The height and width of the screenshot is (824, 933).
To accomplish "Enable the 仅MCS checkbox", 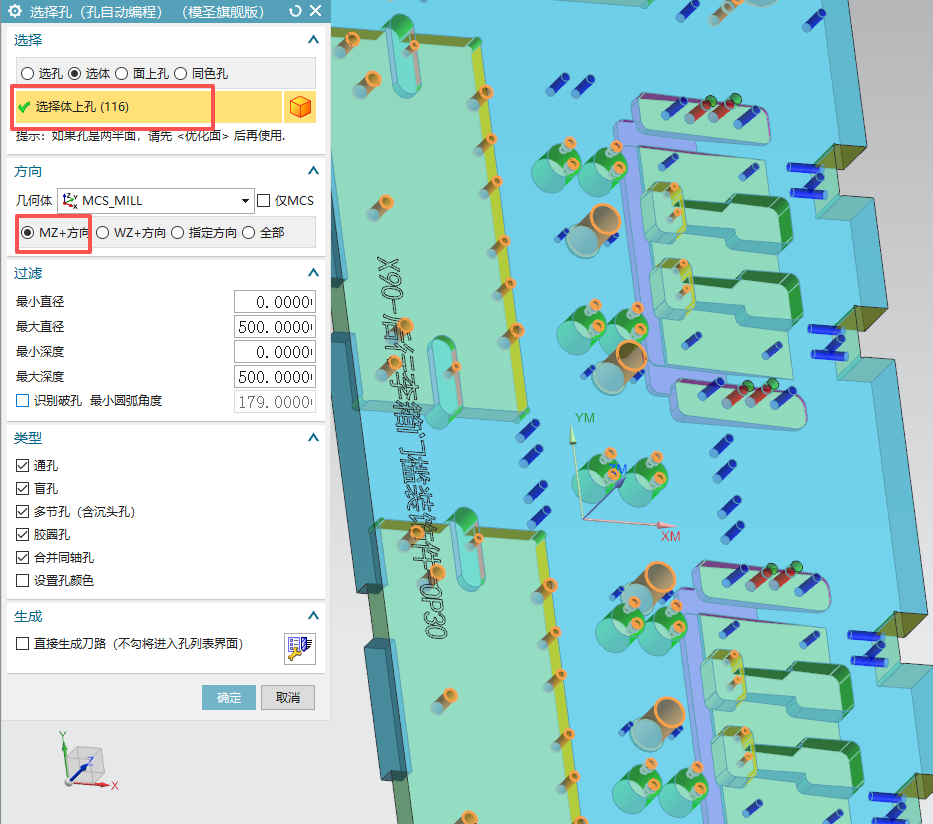I will pyautogui.click(x=264, y=200).
